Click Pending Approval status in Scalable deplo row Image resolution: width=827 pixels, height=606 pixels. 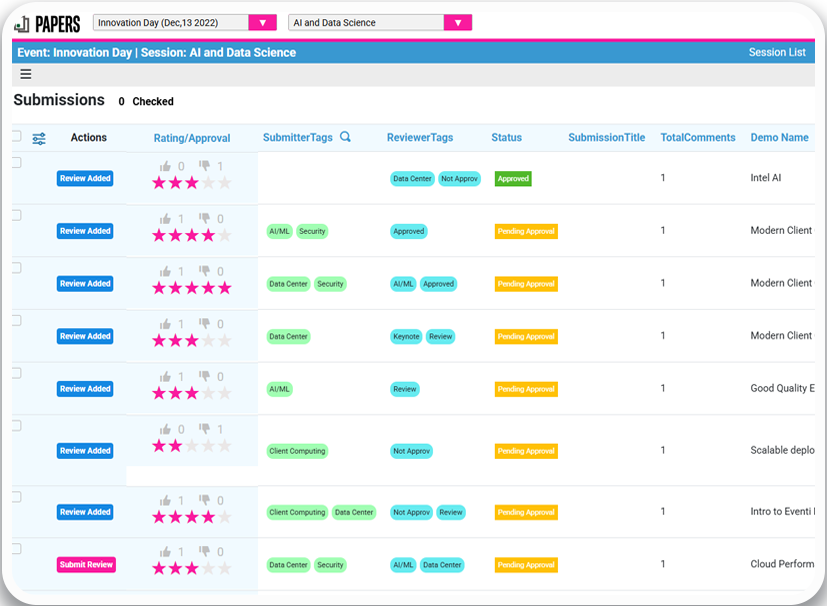click(526, 451)
